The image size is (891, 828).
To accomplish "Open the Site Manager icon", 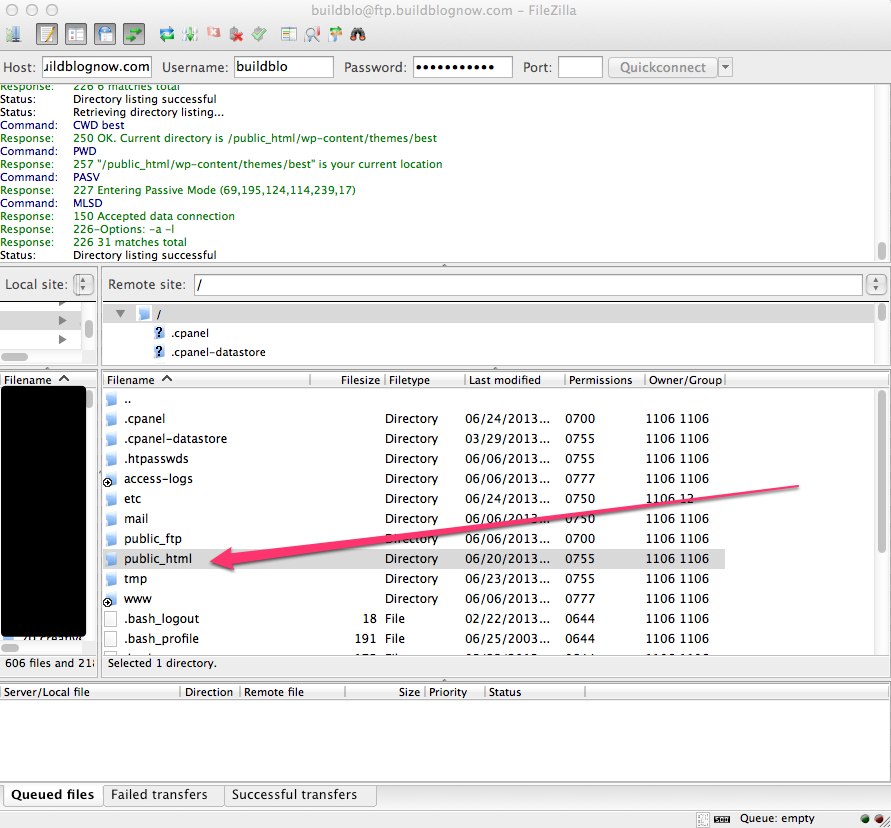I will coord(13,34).
